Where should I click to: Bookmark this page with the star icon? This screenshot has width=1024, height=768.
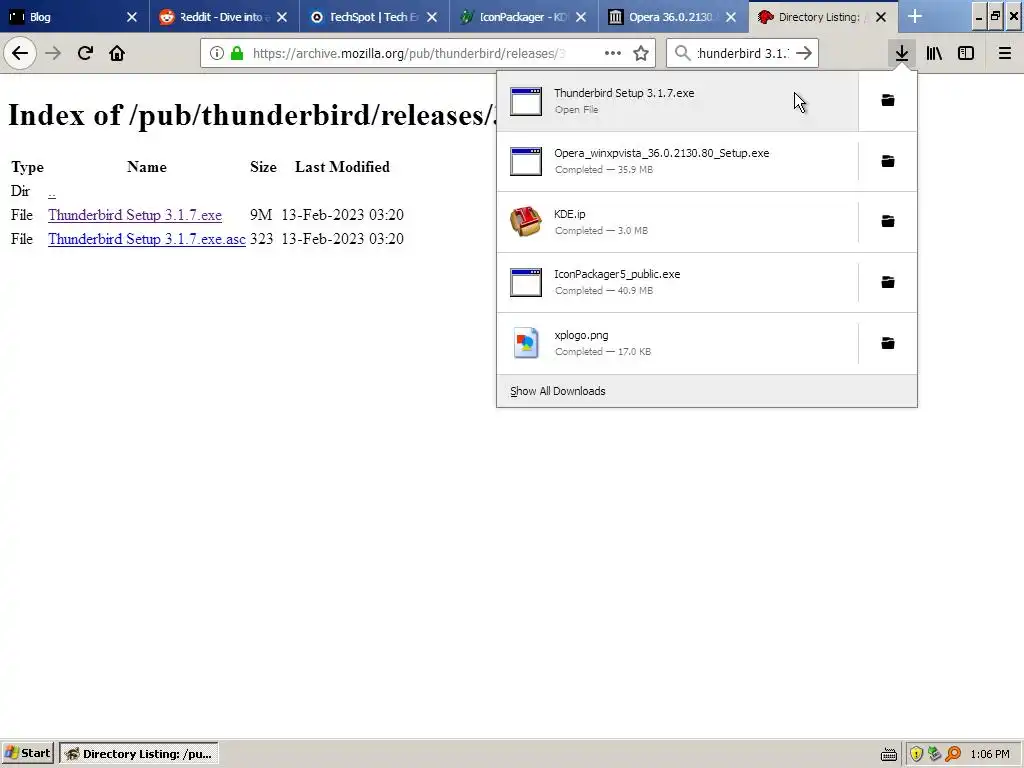[x=641, y=53]
